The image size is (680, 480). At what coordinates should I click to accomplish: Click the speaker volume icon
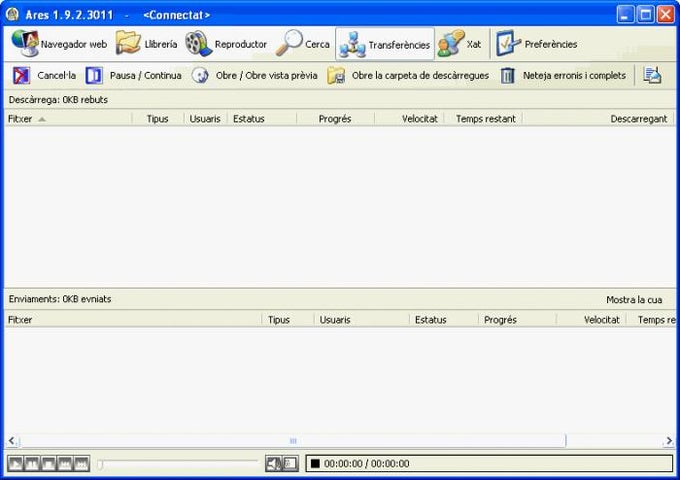click(x=274, y=464)
